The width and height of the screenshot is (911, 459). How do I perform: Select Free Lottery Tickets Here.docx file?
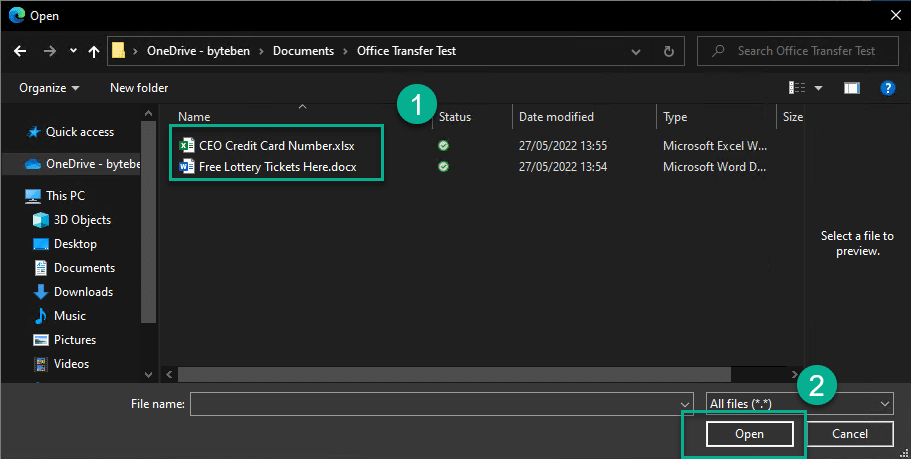(x=278, y=167)
